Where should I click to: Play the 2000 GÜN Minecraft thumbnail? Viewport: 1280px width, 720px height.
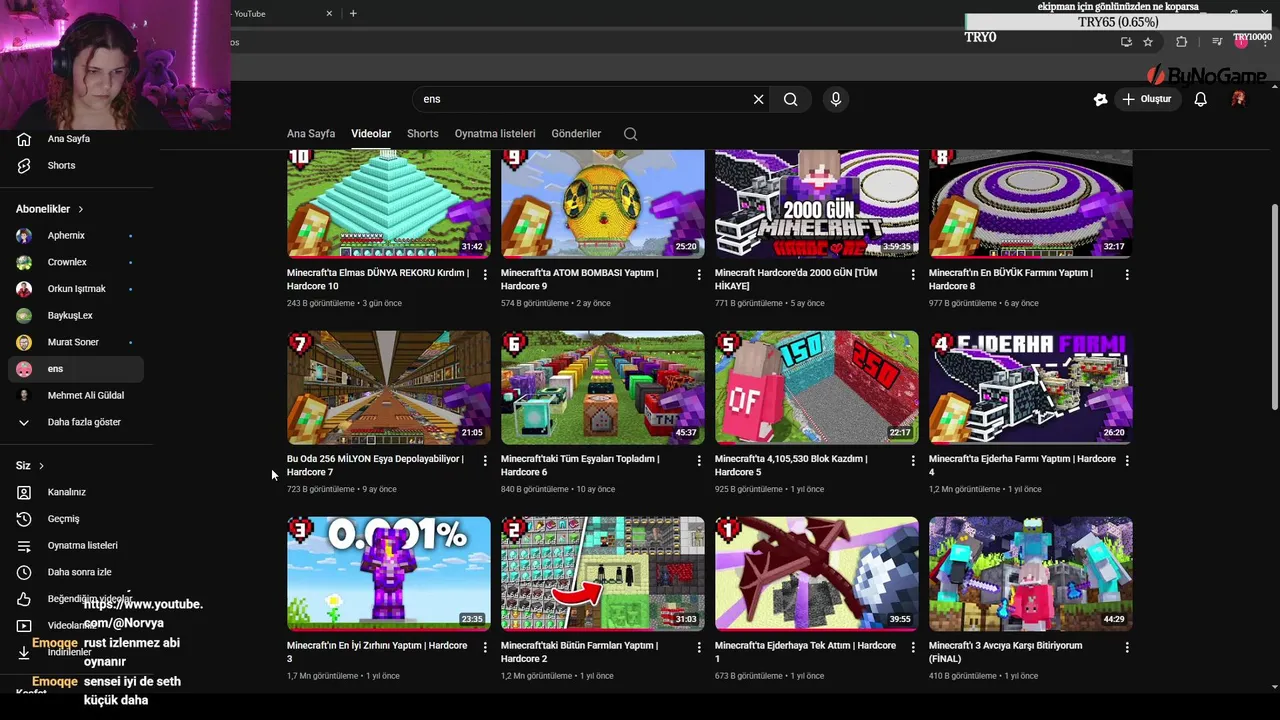817,204
